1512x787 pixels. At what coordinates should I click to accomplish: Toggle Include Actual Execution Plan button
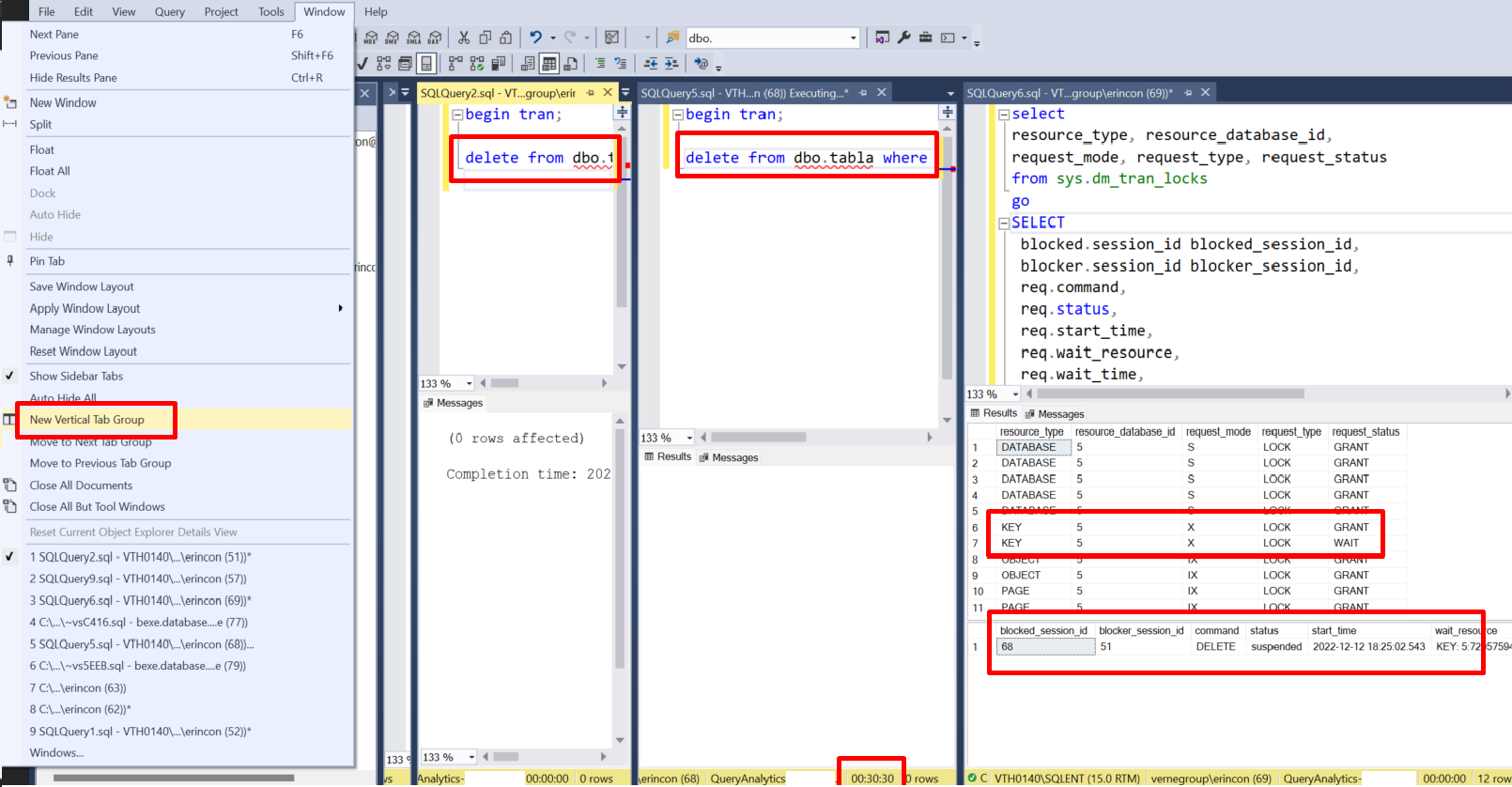(455, 63)
